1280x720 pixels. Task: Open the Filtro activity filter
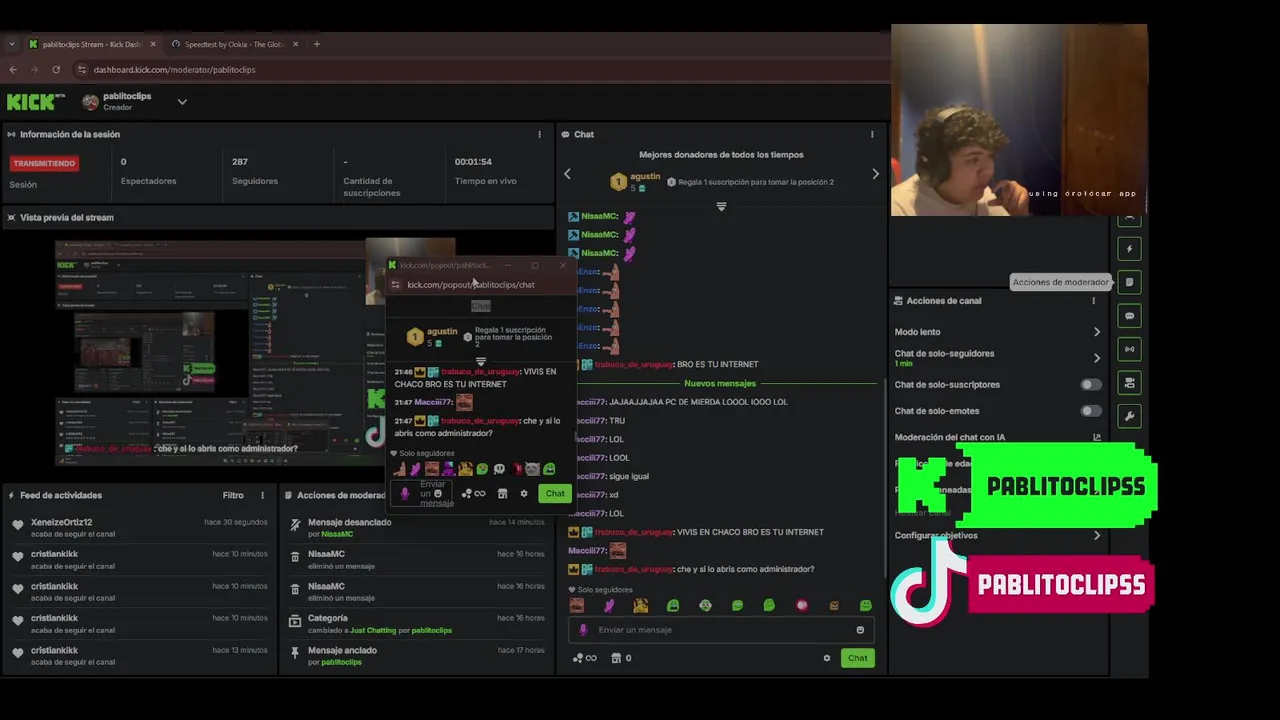233,495
